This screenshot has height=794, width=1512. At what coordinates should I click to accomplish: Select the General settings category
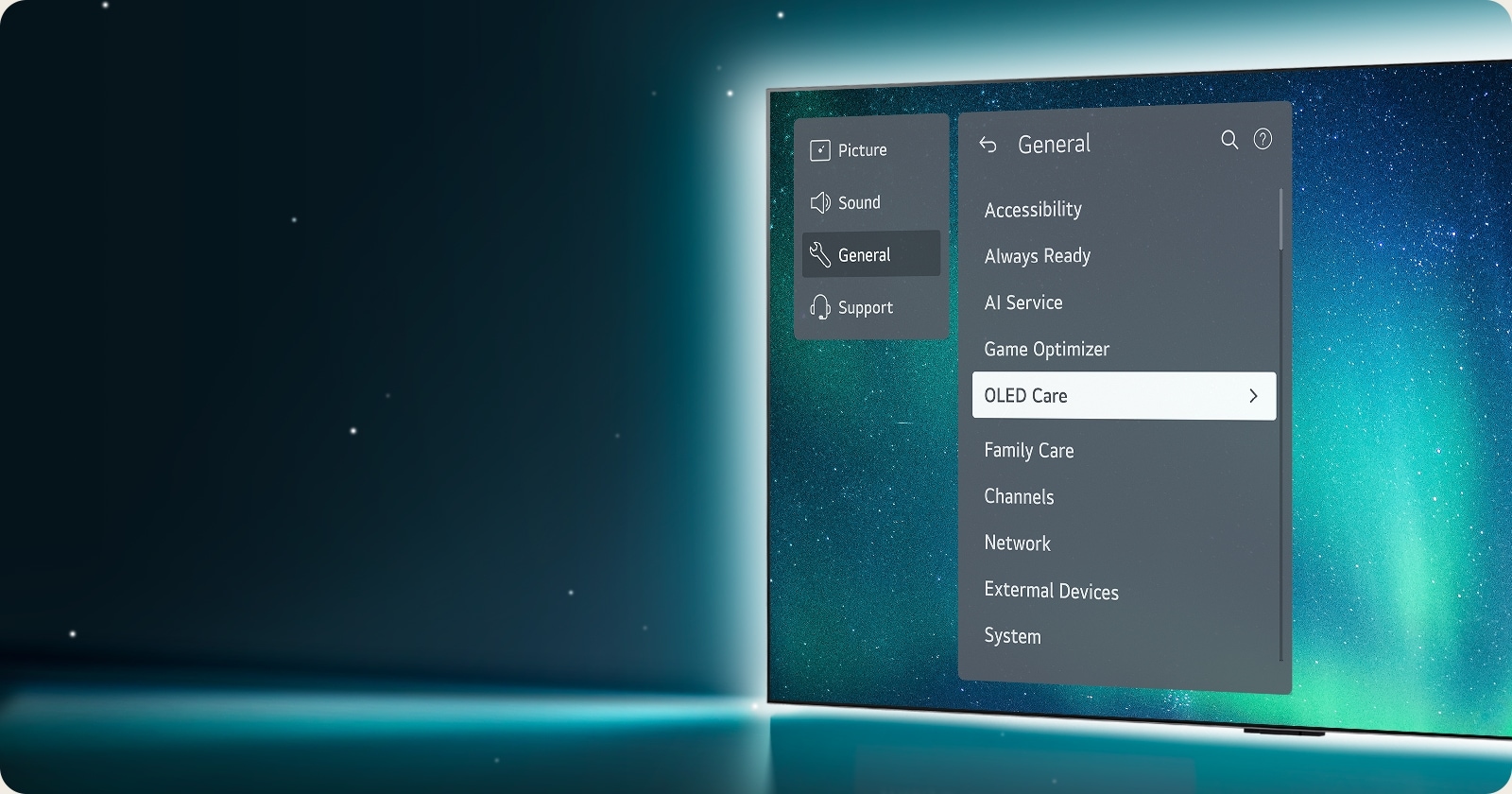[x=871, y=254]
